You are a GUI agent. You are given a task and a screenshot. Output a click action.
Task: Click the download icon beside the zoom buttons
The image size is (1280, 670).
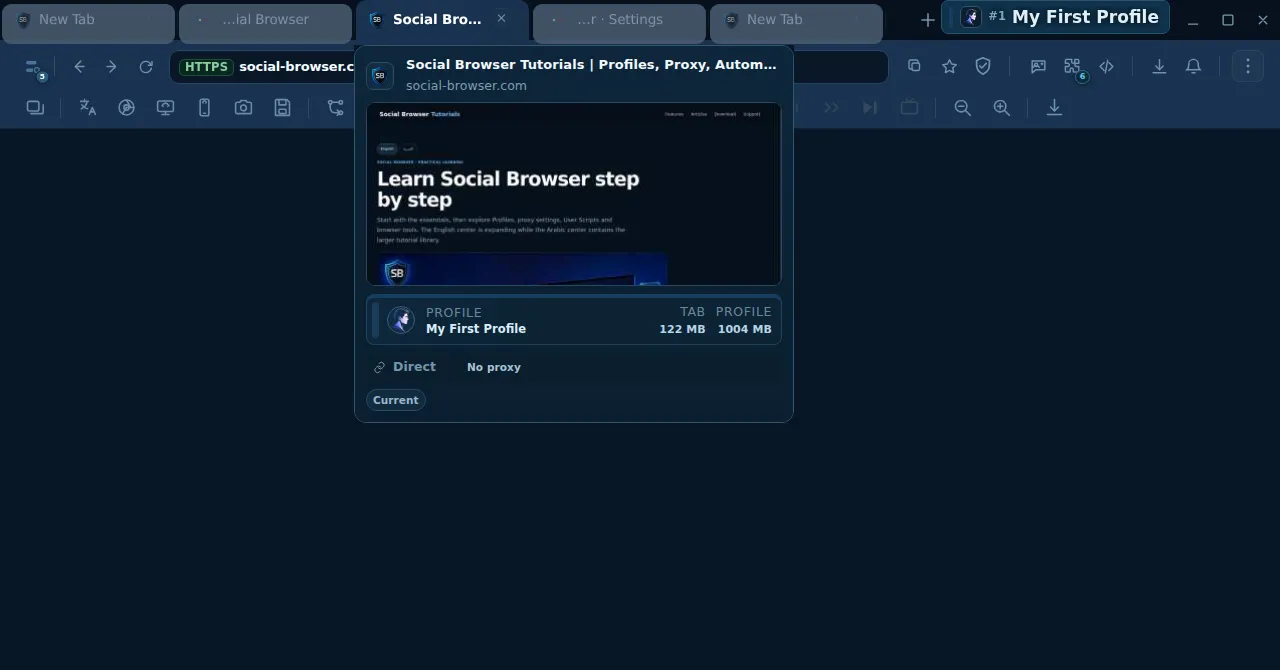1054,107
